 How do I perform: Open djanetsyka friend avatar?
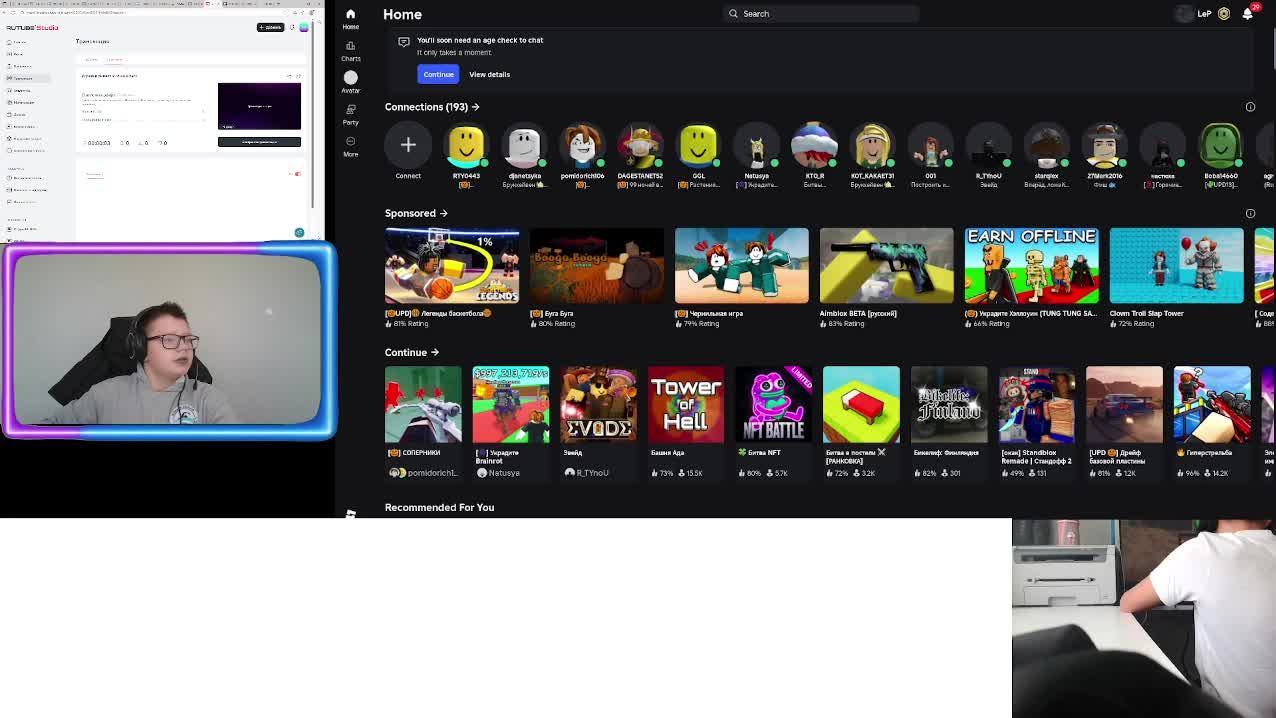[x=524, y=145]
